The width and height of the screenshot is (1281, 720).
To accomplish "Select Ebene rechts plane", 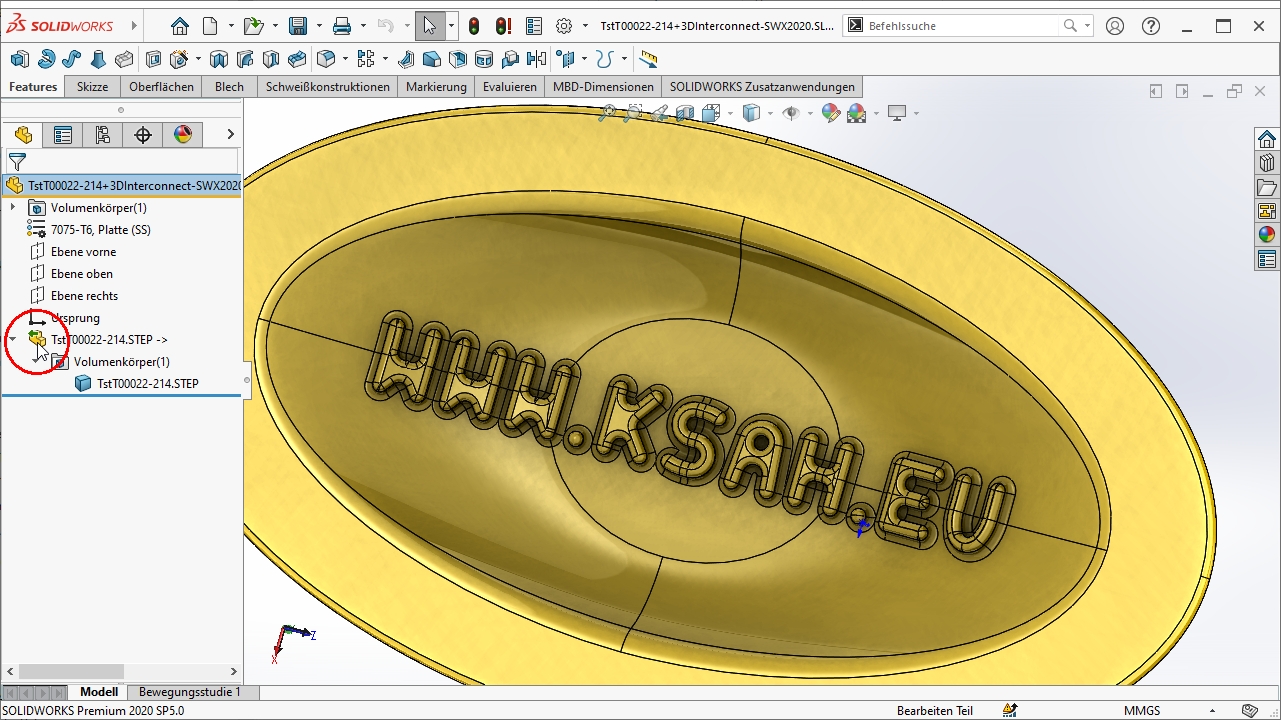I will tap(84, 296).
